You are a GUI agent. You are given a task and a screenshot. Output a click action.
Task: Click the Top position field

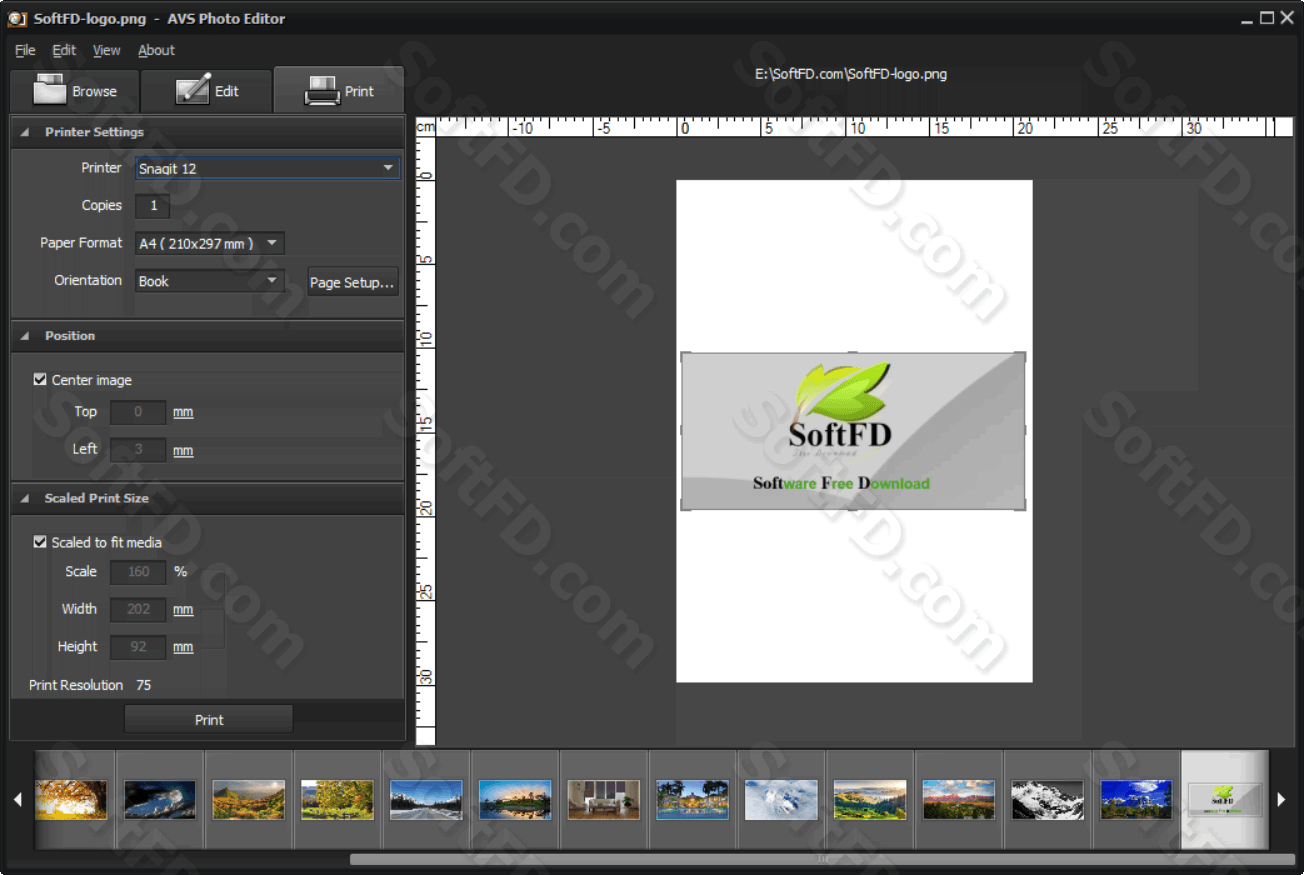(x=138, y=412)
